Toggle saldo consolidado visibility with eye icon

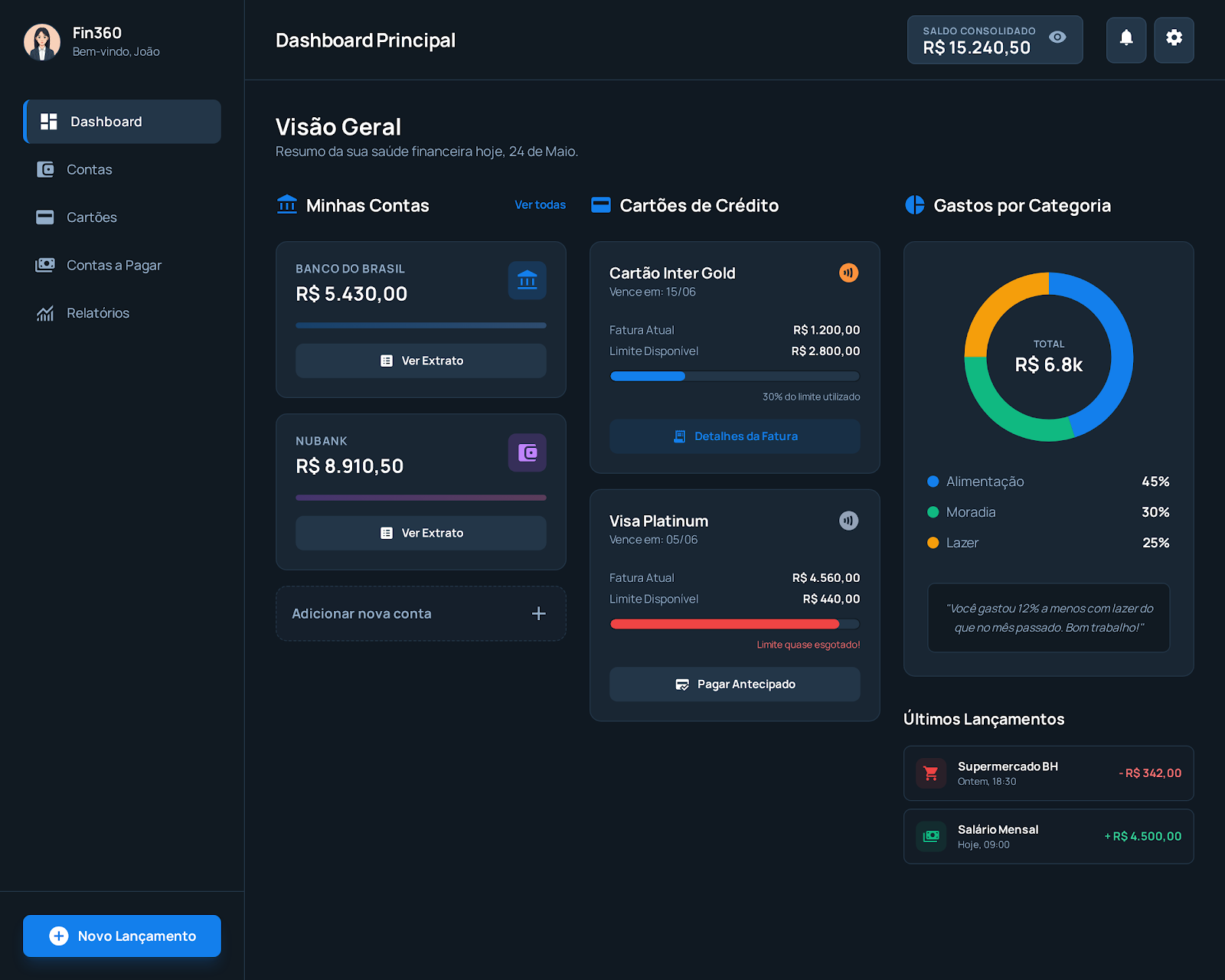pos(1058,37)
